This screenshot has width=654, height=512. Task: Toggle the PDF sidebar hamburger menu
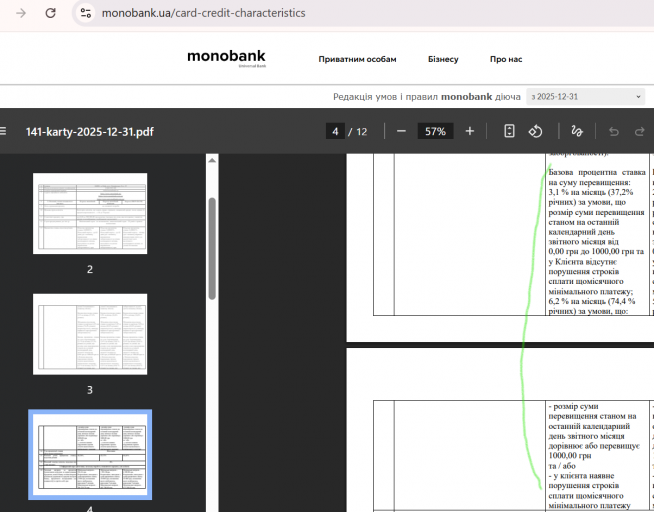coord(3,131)
